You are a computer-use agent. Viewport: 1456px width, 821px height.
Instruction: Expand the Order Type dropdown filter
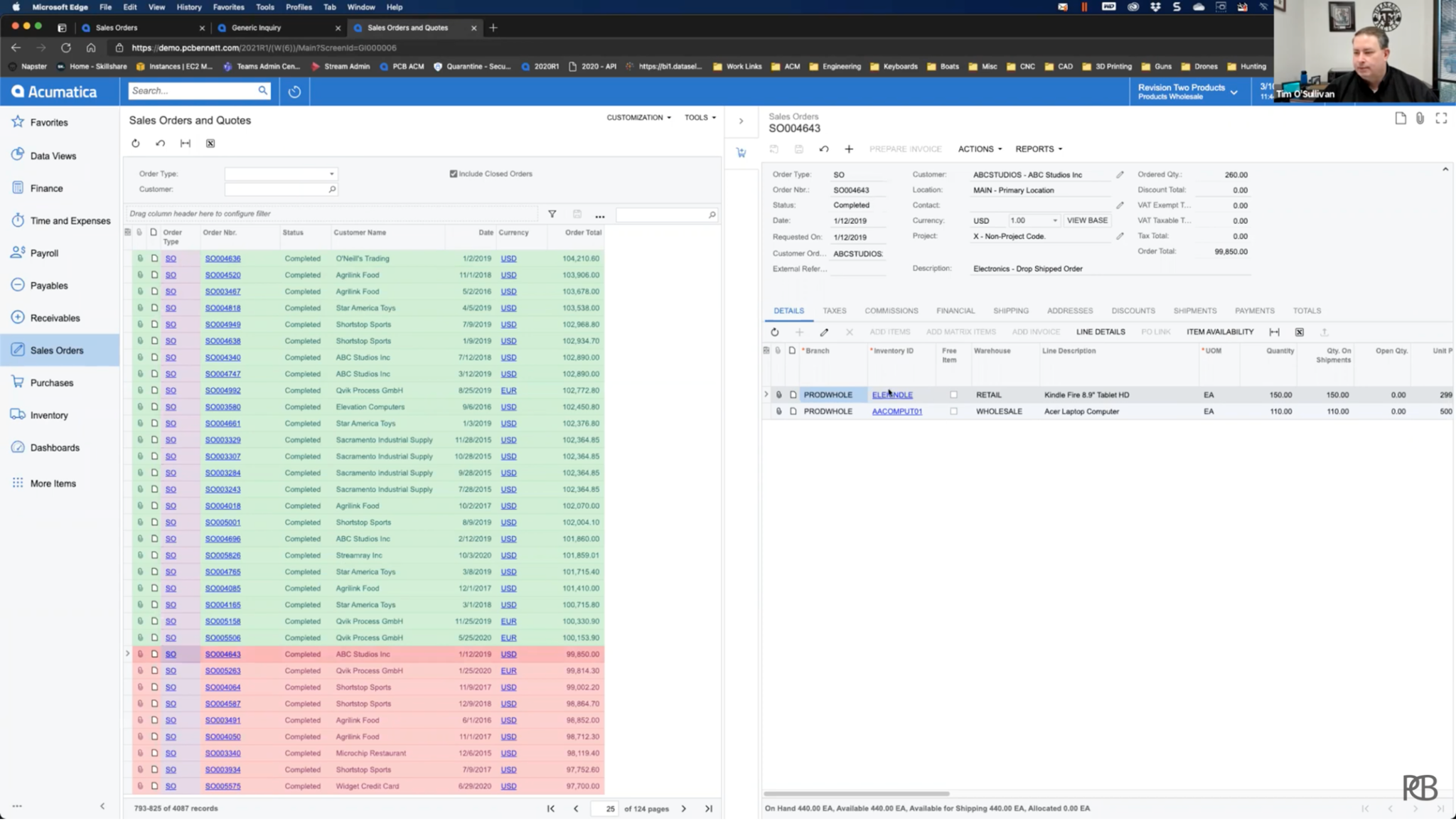tap(331, 173)
